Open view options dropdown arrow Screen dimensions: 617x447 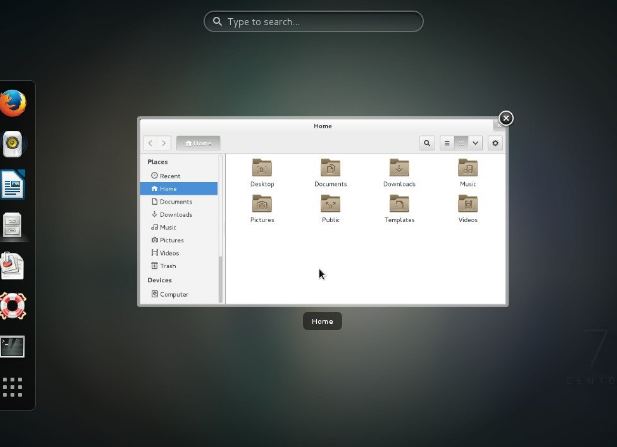(475, 143)
